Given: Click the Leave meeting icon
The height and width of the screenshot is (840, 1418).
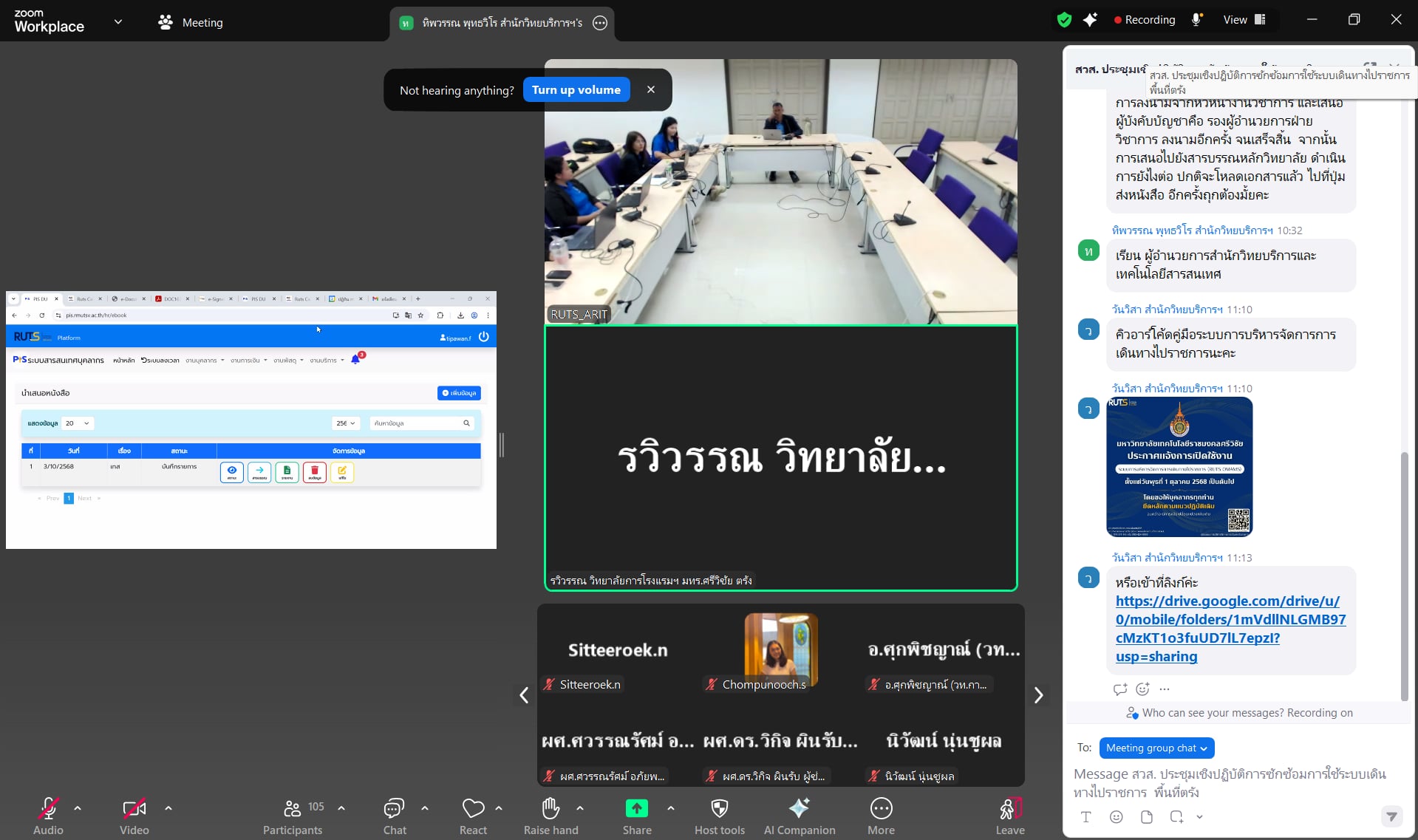Looking at the screenshot, I should [x=1009, y=809].
